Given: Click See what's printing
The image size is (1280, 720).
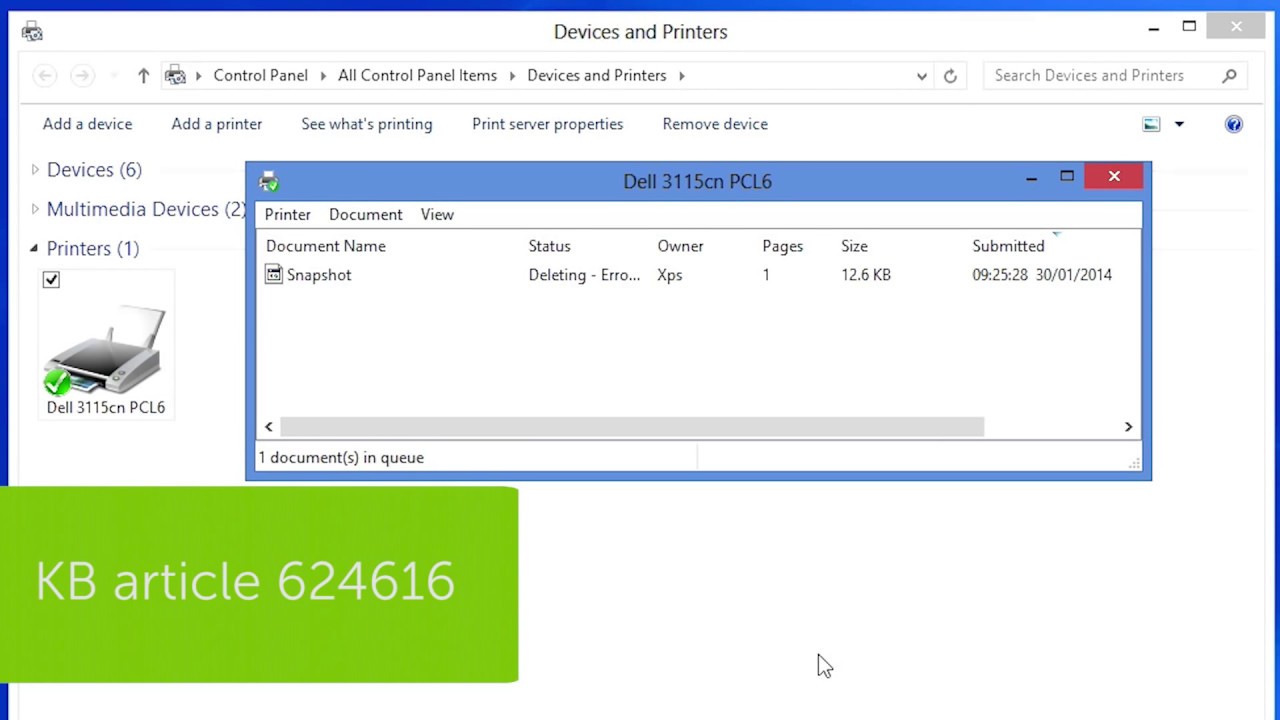Looking at the screenshot, I should click(x=367, y=124).
